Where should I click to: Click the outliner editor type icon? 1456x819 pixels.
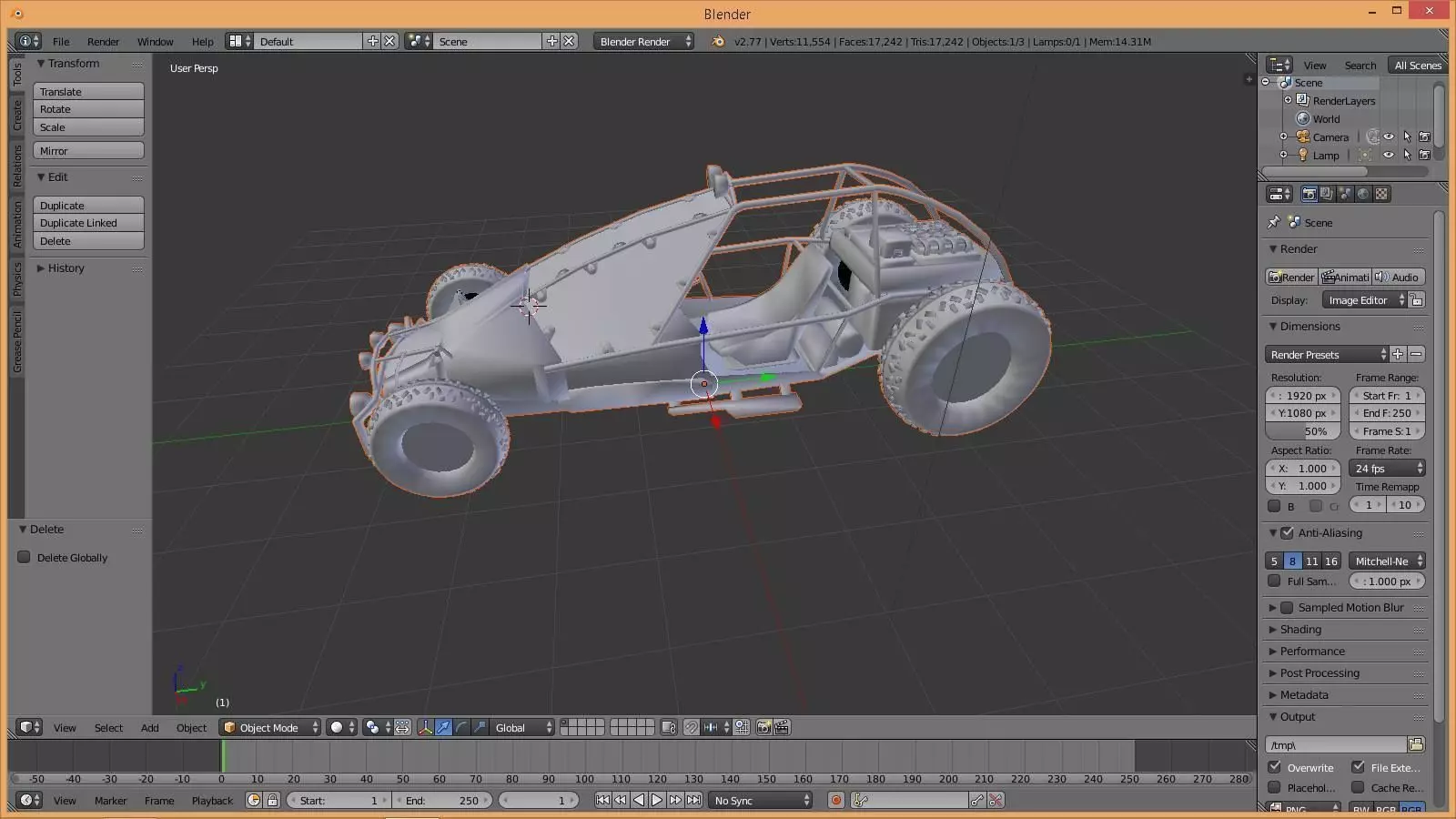[1279, 65]
